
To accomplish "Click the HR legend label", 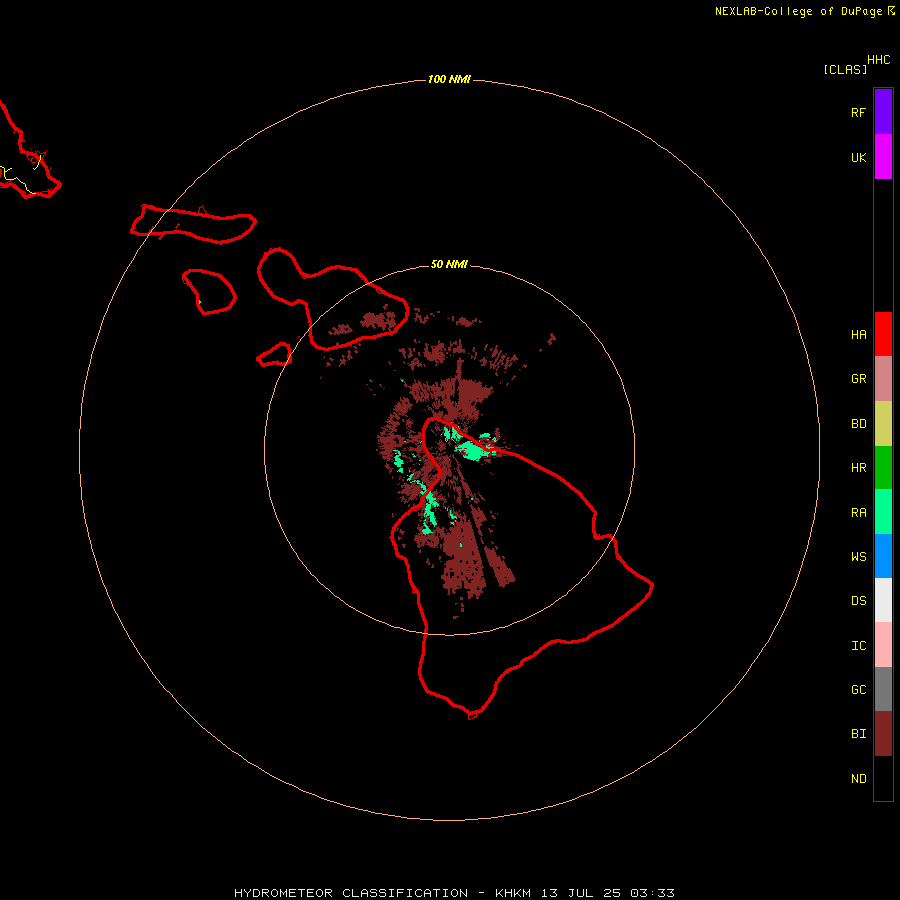I will 858,468.
